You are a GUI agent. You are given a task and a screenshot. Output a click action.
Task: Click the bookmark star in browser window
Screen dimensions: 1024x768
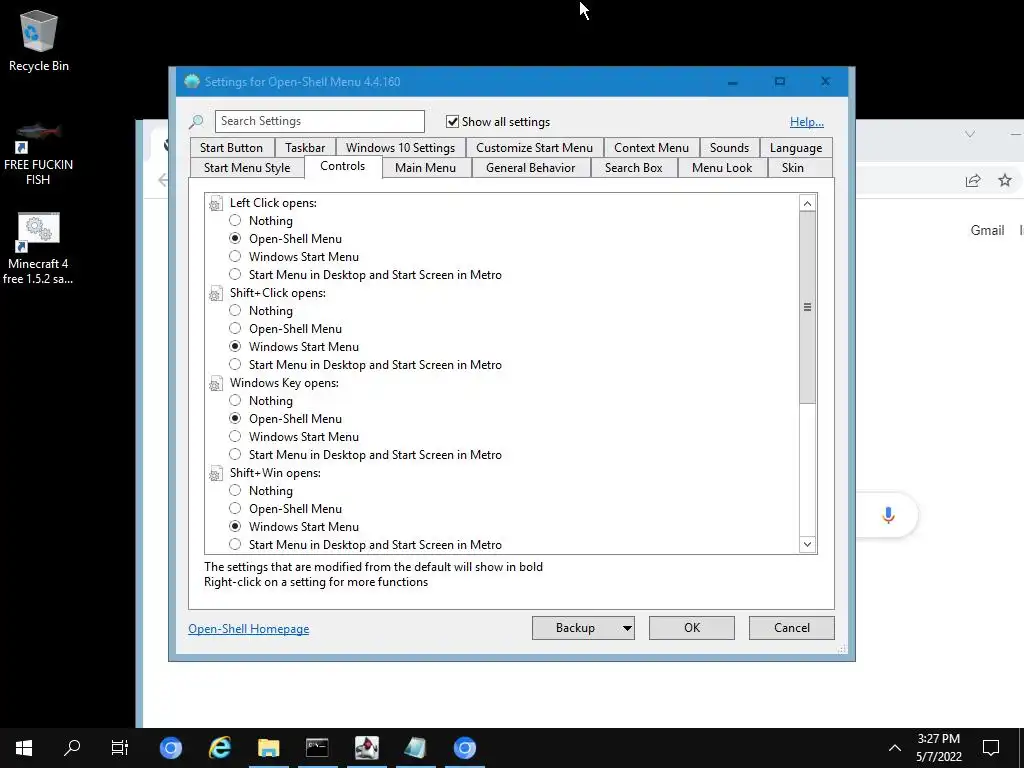pyautogui.click(x=1004, y=180)
